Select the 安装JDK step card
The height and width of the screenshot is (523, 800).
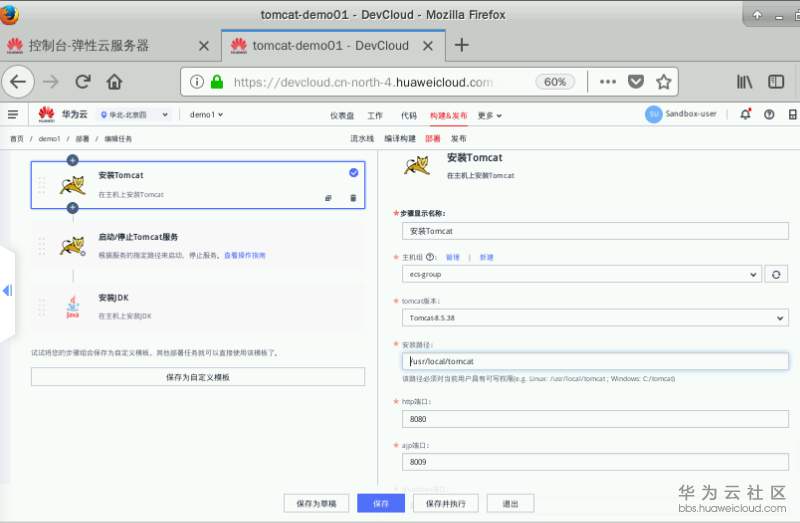click(198, 307)
